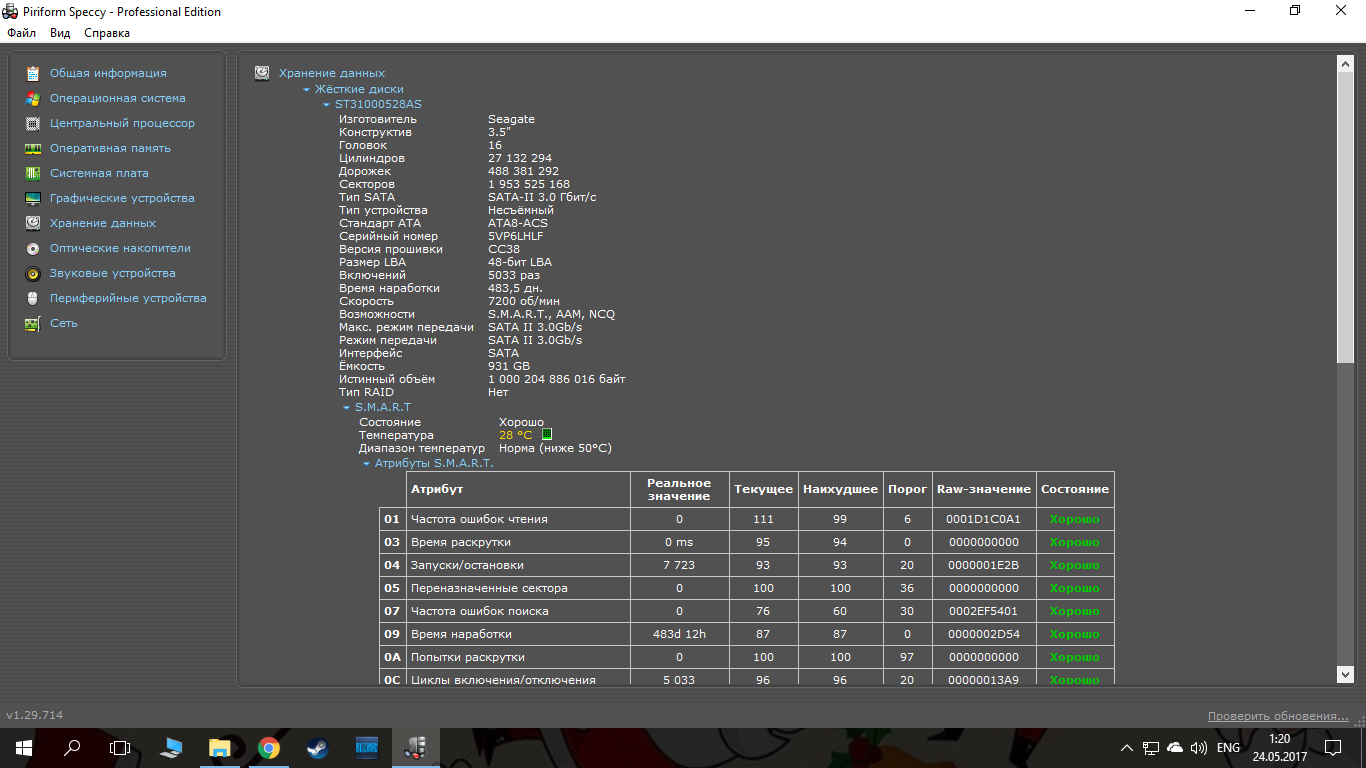1366x768 pixels.
Task: Select the Время раскрутки attribute row
Action: tap(746, 542)
